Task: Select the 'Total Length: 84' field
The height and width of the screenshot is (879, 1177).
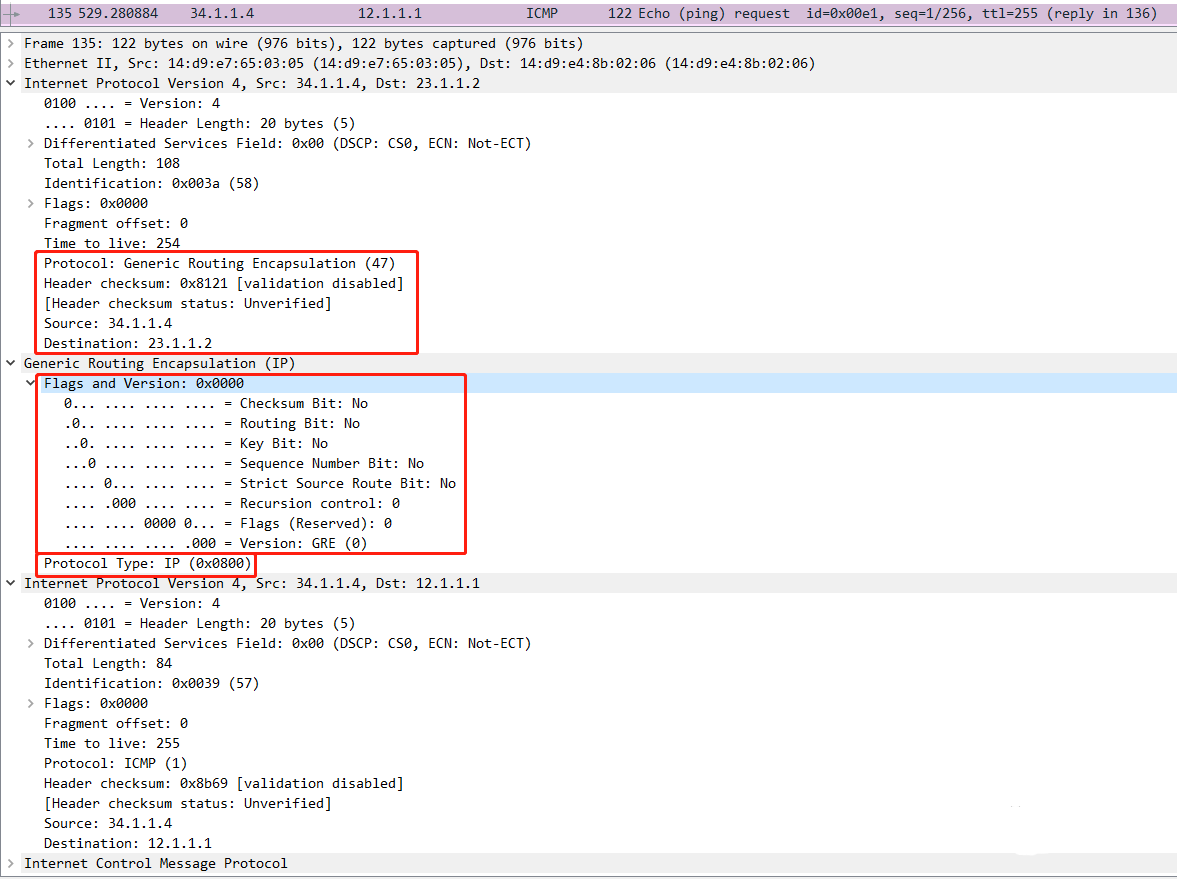Action: point(108,664)
